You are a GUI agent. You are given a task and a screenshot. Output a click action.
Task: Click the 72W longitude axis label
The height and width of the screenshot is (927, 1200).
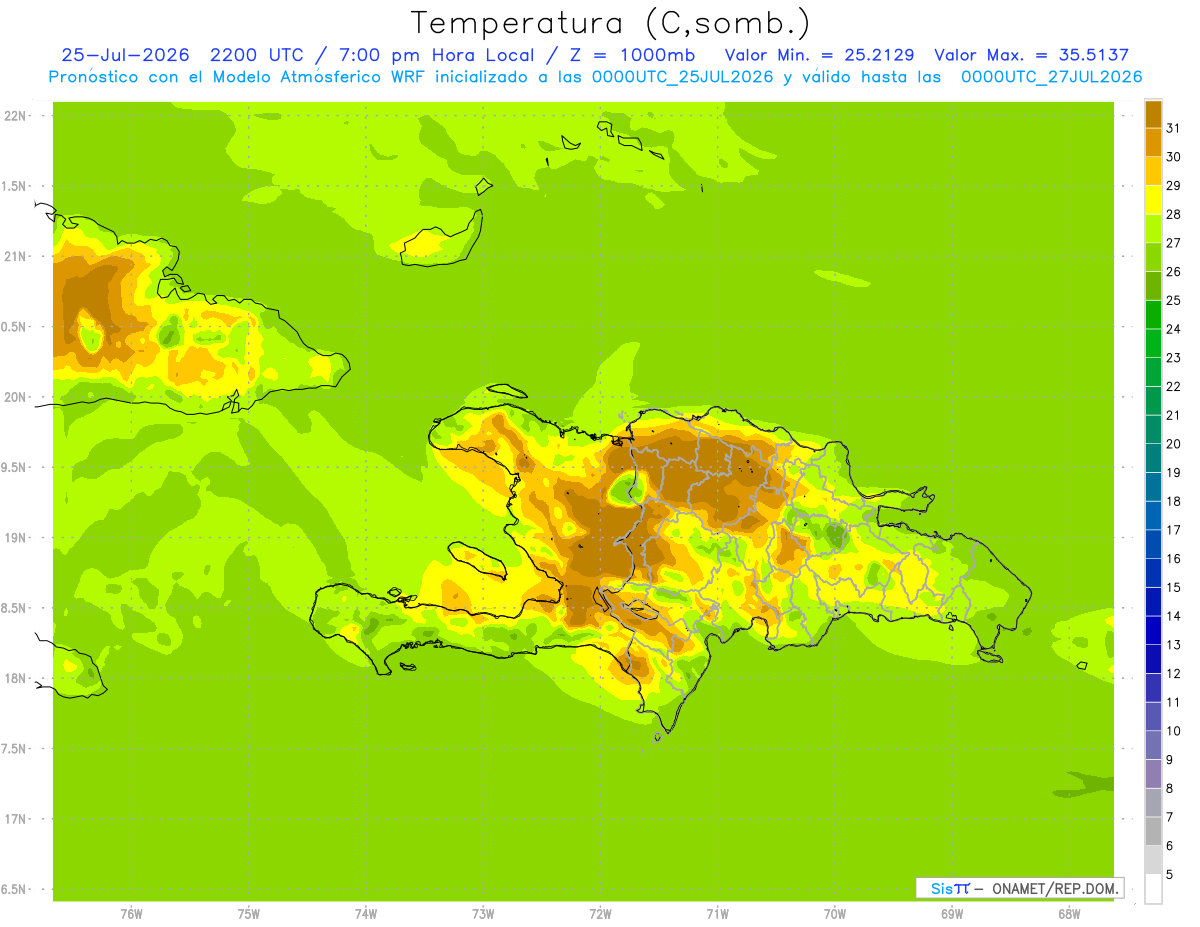point(600,913)
